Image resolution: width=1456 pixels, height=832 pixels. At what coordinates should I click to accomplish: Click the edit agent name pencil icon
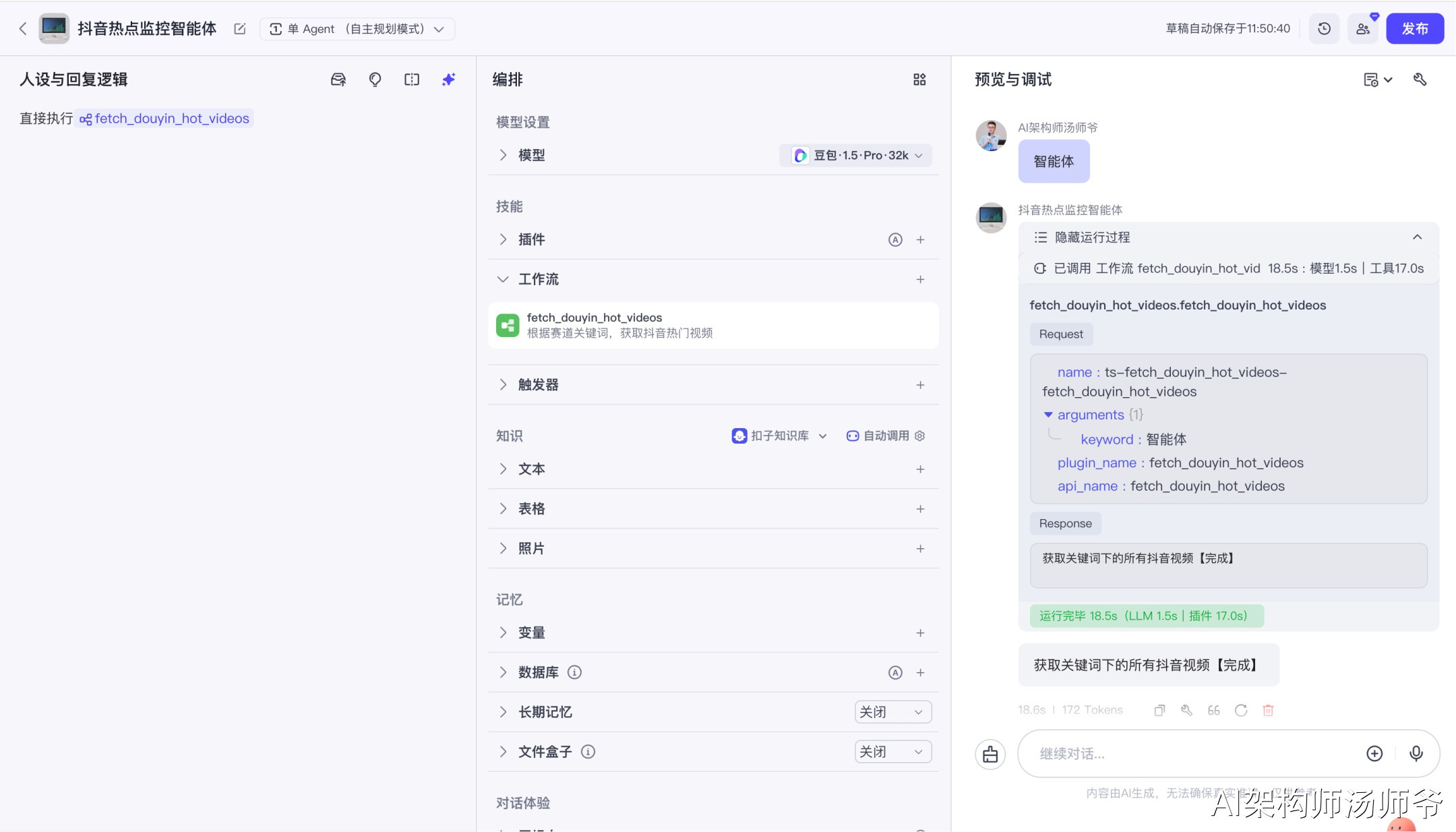click(x=240, y=29)
